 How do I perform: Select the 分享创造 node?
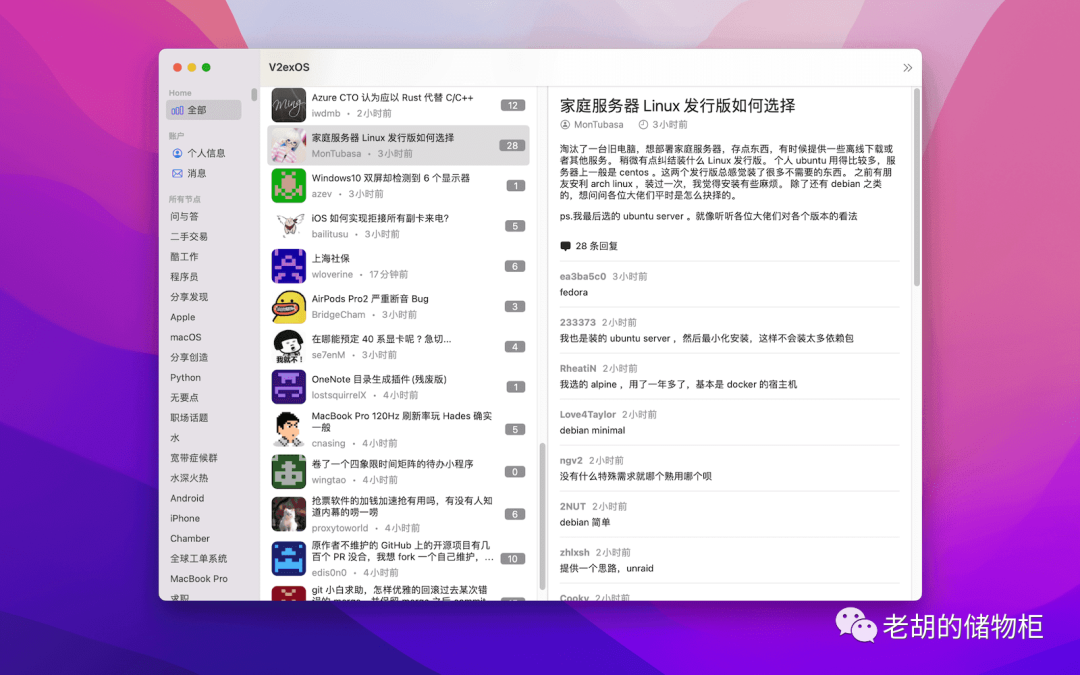click(189, 357)
